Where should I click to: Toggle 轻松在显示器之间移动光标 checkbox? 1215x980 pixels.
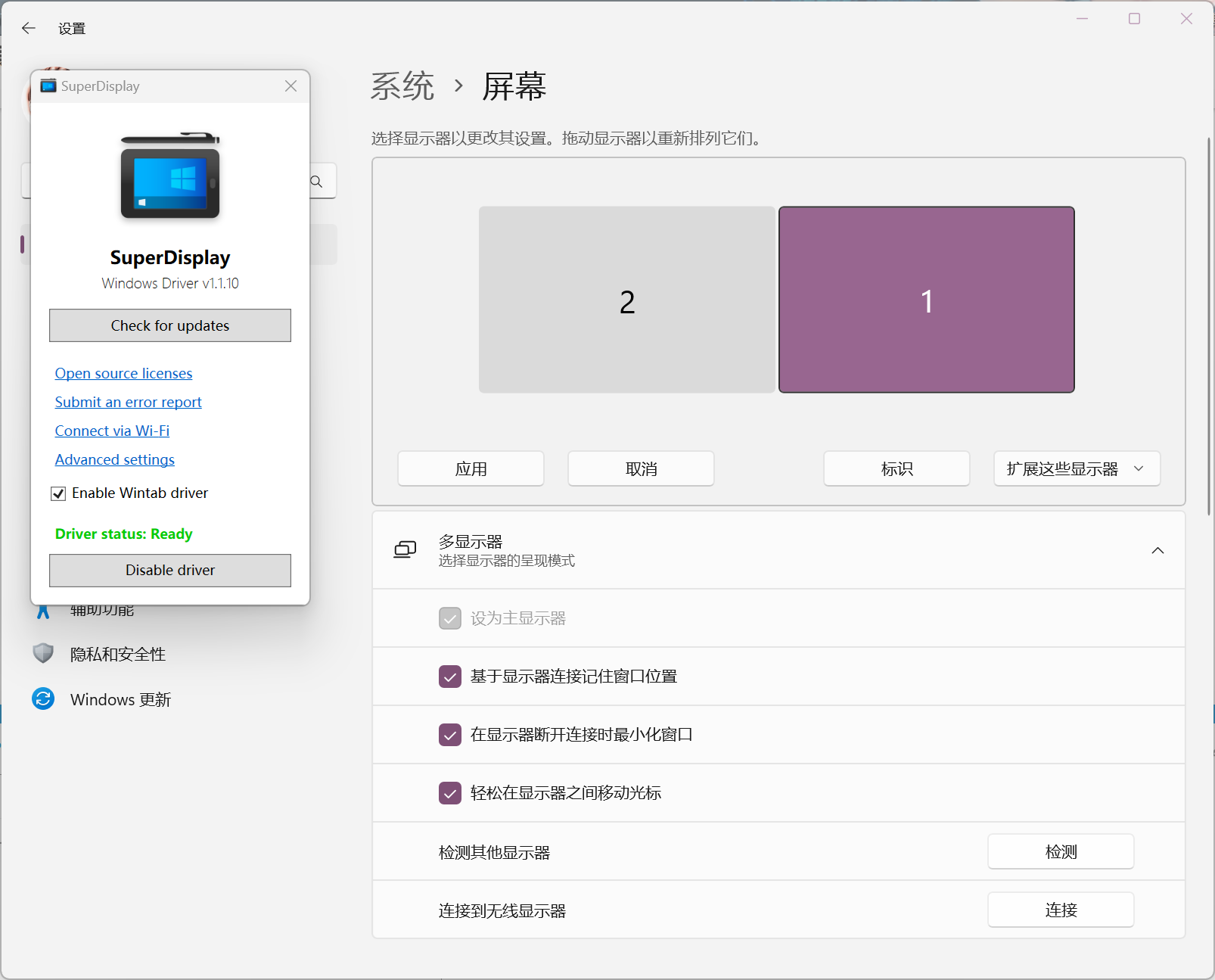pyautogui.click(x=450, y=793)
